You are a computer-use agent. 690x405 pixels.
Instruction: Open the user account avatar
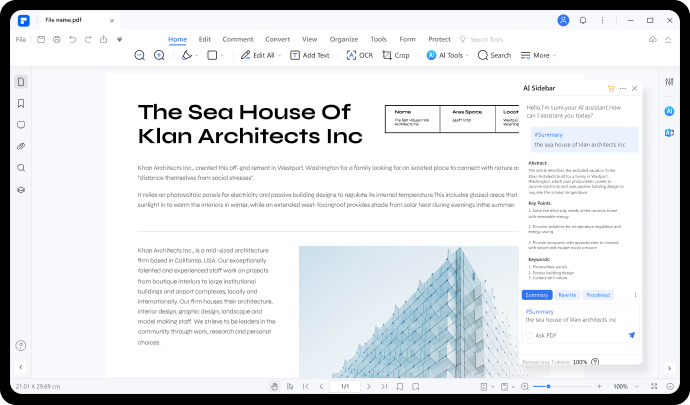click(563, 20)
